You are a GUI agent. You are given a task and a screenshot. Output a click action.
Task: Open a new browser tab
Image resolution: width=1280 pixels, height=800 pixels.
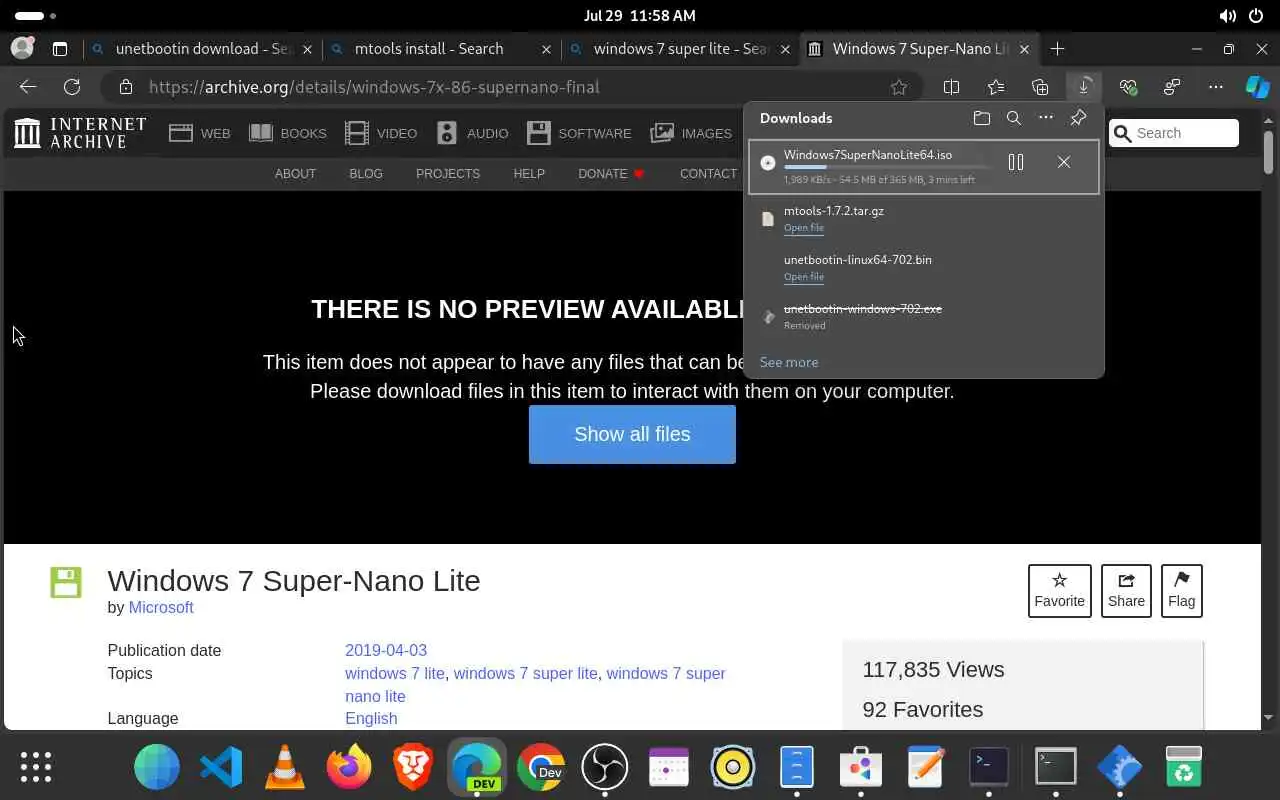1057,48
